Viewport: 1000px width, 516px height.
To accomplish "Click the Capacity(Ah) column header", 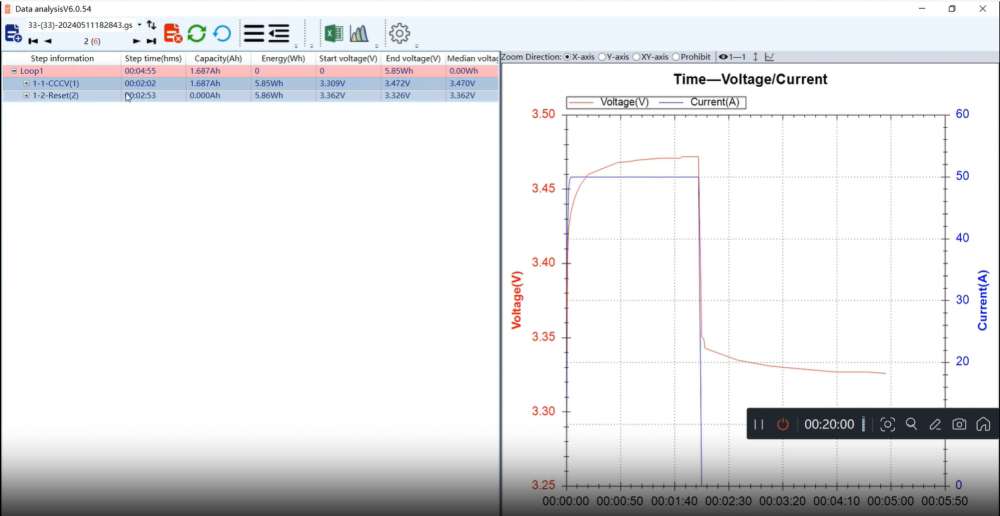I will (x=218, y=58).
